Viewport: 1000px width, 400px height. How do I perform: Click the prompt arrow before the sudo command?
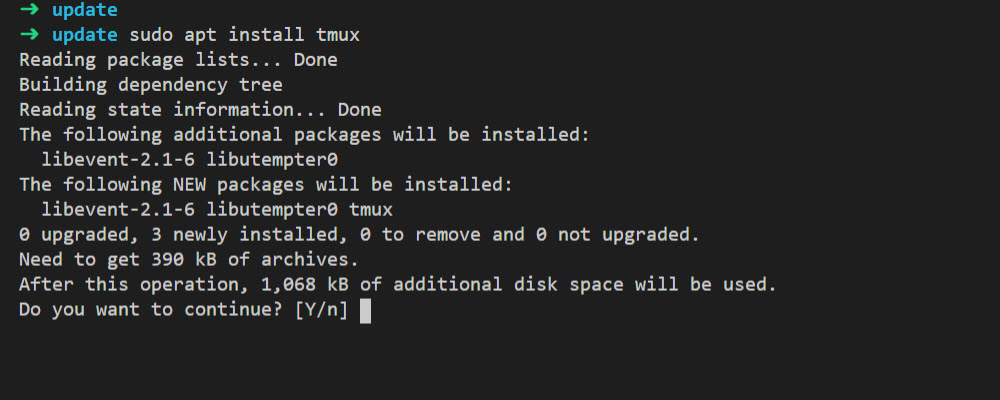coord(29,35)
